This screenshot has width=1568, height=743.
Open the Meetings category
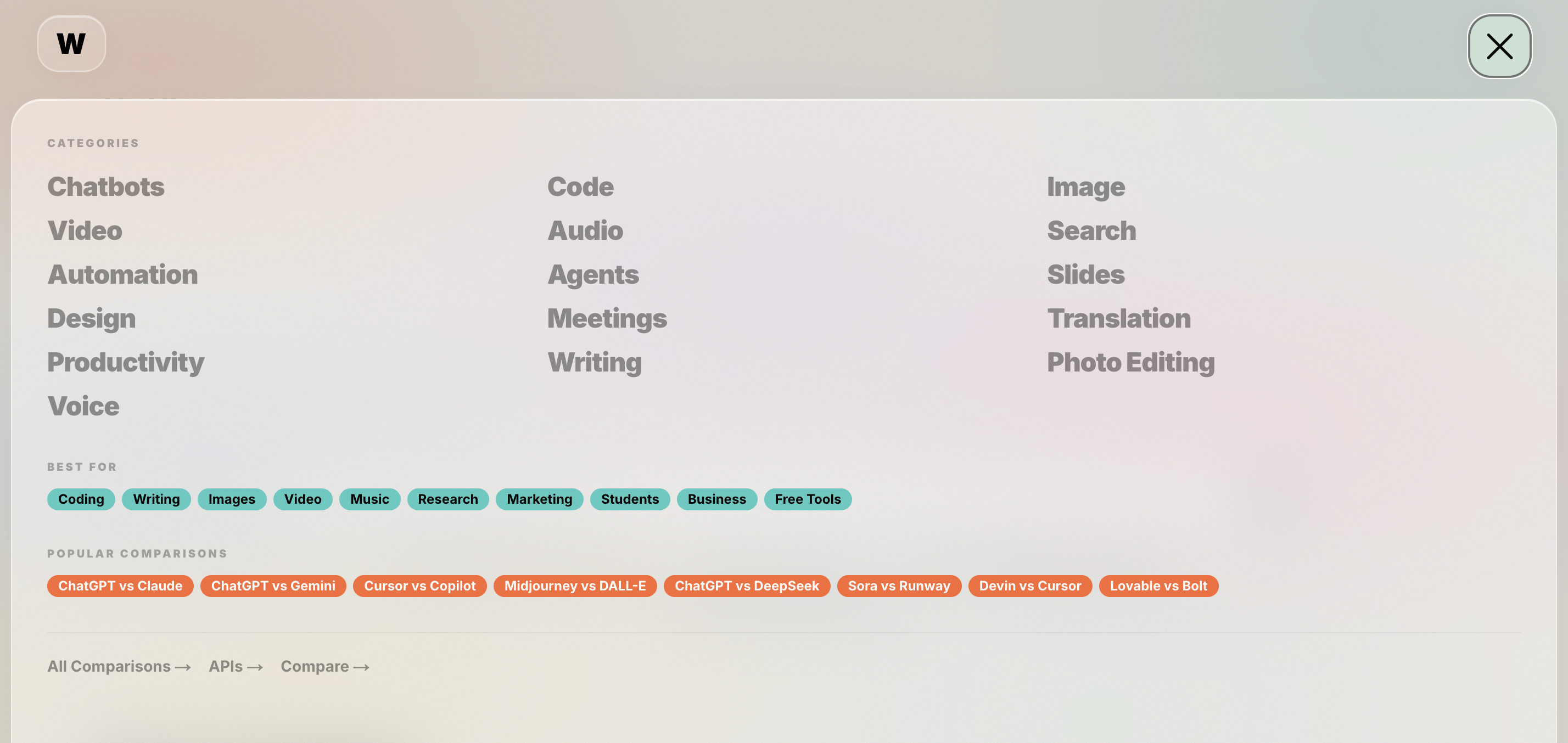pyautogui.click(x=607, y=318)
